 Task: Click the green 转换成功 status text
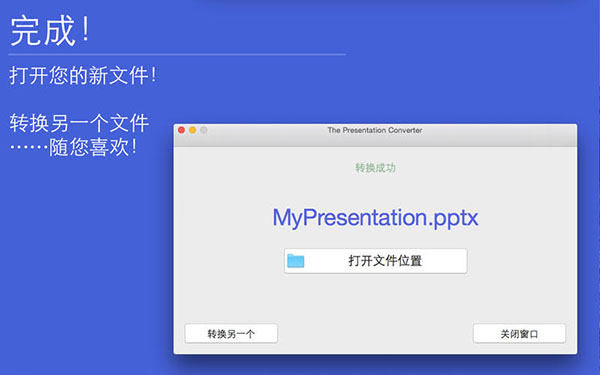point(375,168)
